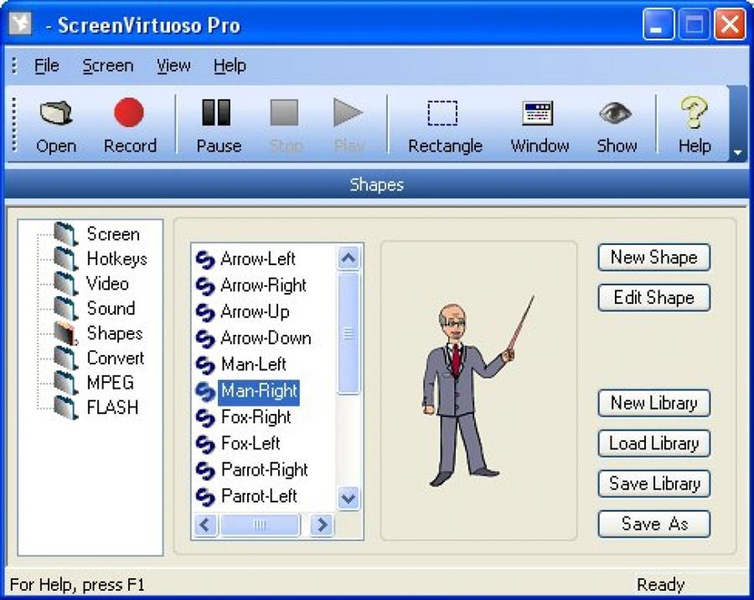Click the shape list scroll left arrow
Image resolution: width=754 pixels, height=600 pixels.
[205, 525]
